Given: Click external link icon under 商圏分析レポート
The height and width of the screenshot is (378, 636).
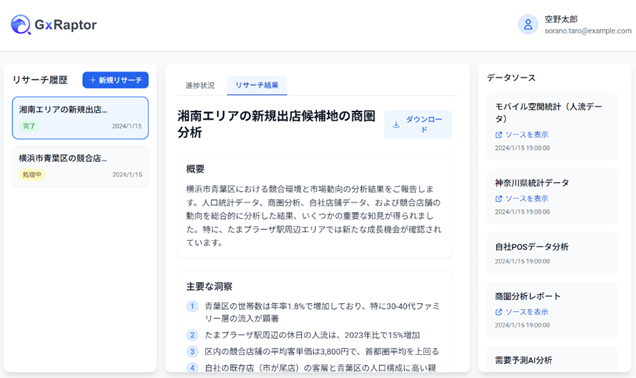Looking at the screenshot, I should tap(498, 312).
